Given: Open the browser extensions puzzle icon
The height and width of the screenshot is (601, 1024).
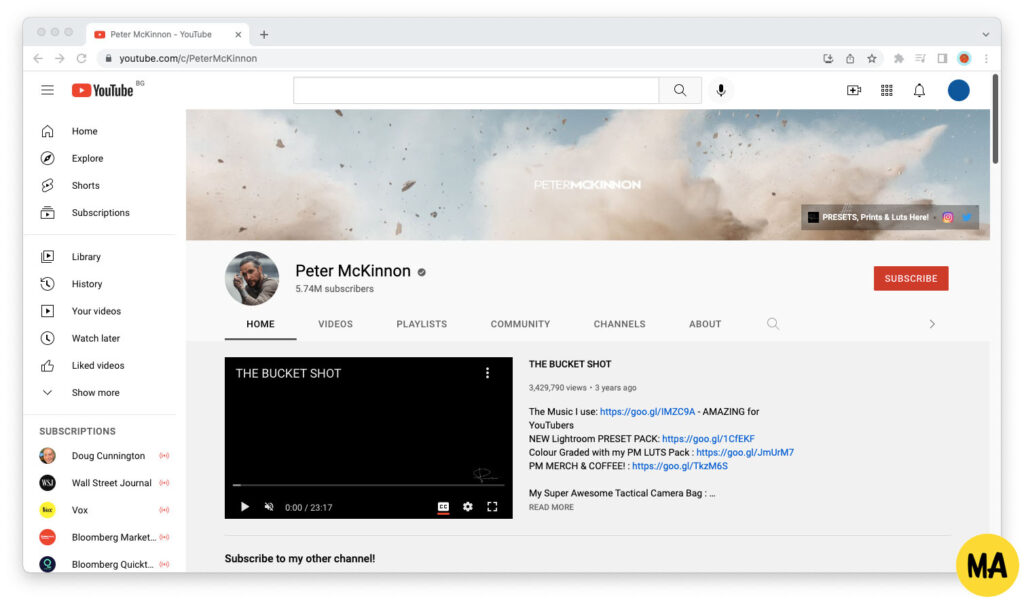Looking at the screenshot, I should pyautogui.click(x=899, y=59).
